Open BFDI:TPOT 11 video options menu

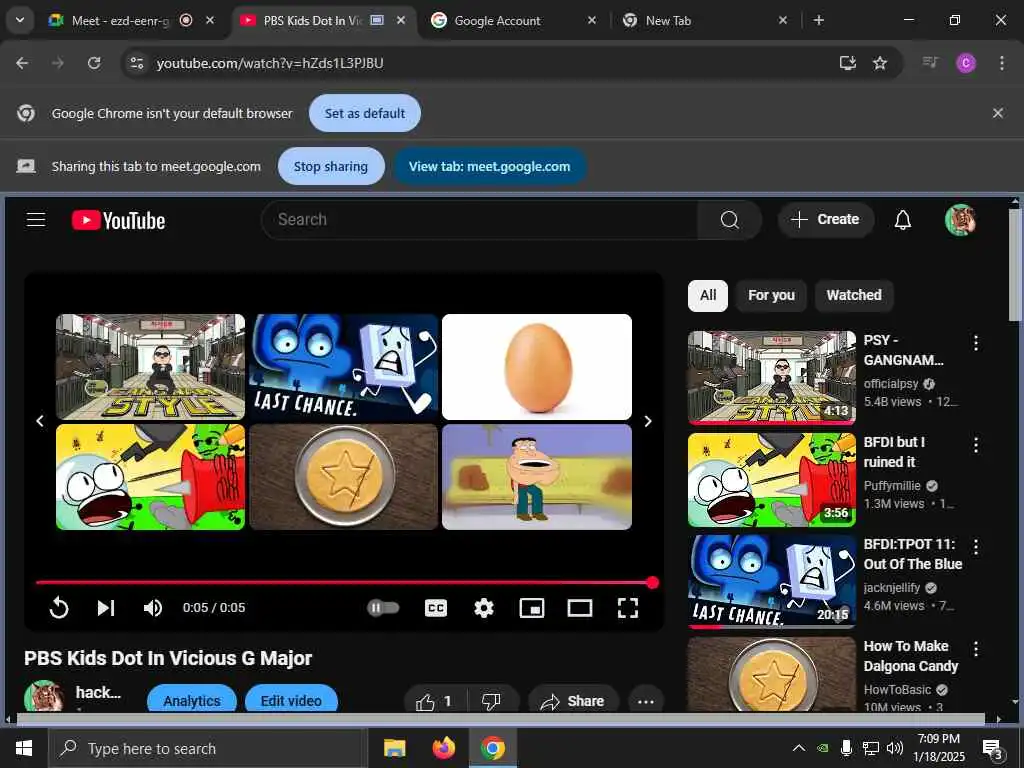click(x=976, y=547)
